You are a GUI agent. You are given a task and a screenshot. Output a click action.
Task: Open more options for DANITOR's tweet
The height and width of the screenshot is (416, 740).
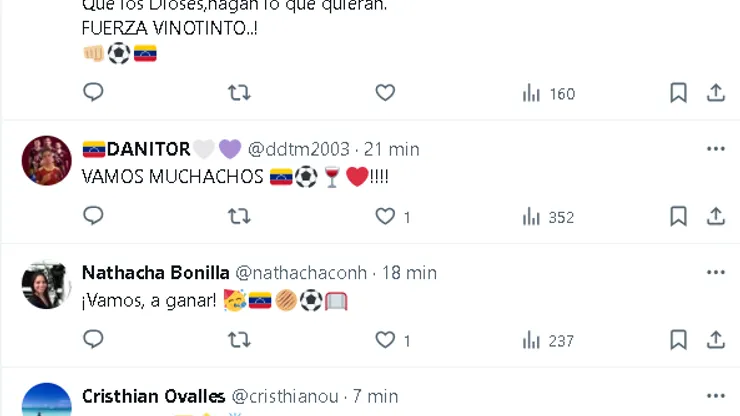(x=716, y=149)
